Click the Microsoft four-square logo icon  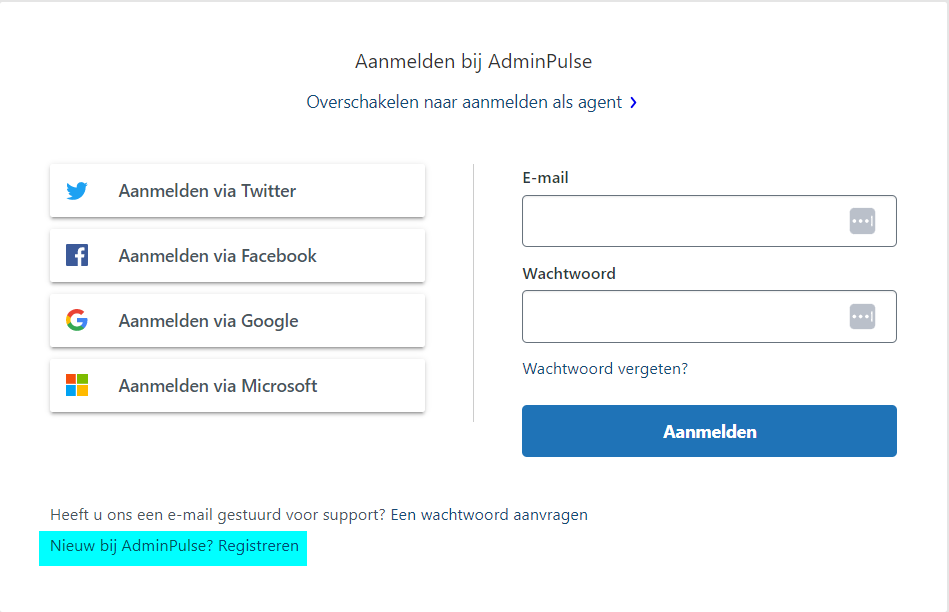pyautogui.click(x=77, y=385)
